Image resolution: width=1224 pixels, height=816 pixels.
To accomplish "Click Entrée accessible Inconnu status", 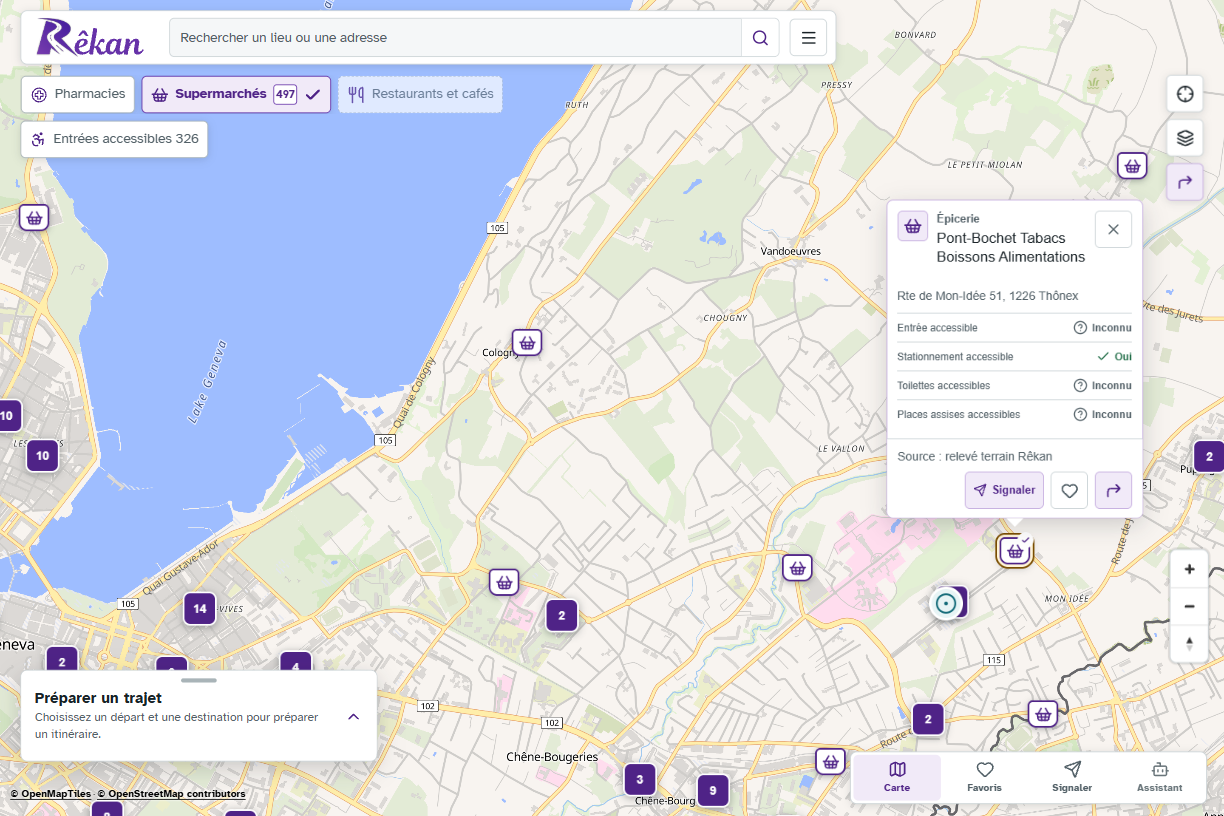I will click(1102, 328).
